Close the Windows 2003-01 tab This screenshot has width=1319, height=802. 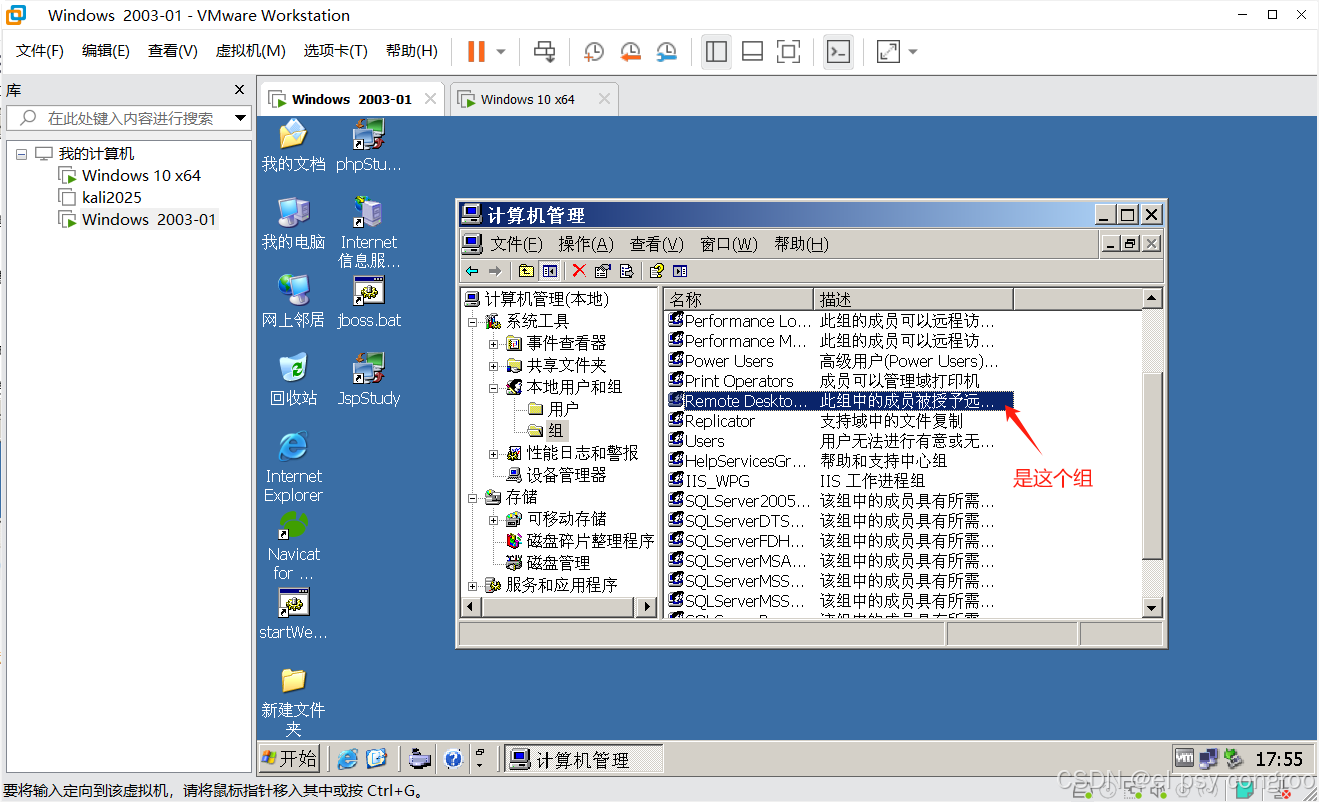[430, 99]
